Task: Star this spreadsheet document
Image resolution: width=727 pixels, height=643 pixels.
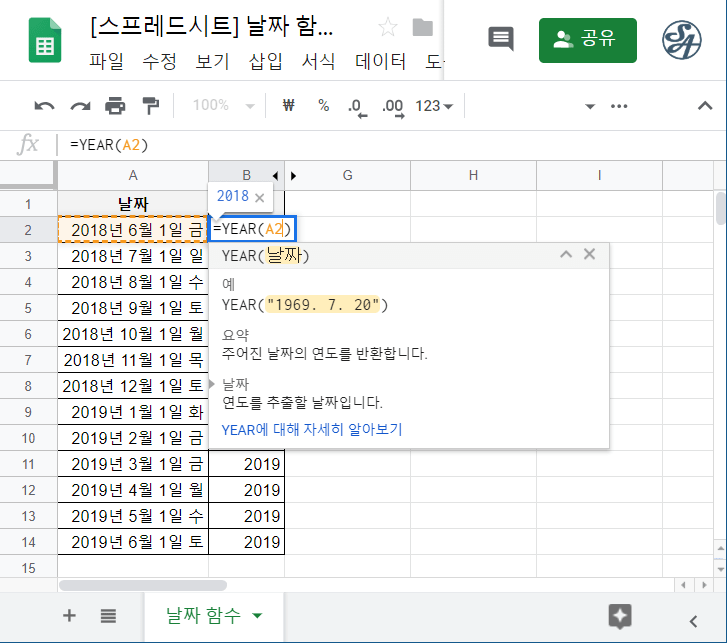Action: 387,27
